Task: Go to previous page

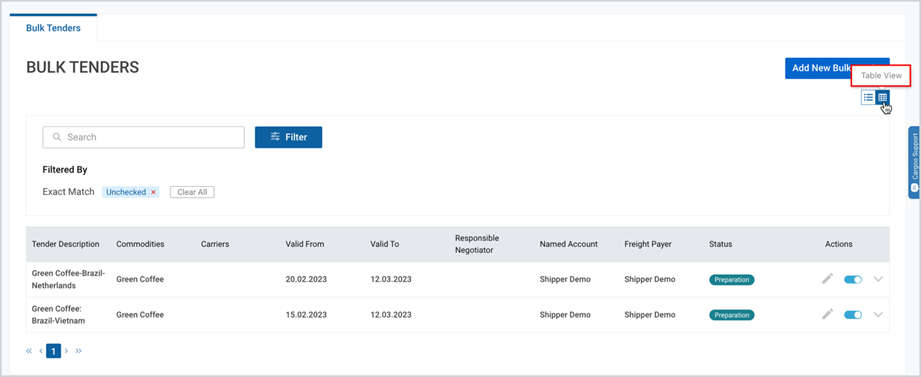Action: pyautogui.click(x=41, y=351)
